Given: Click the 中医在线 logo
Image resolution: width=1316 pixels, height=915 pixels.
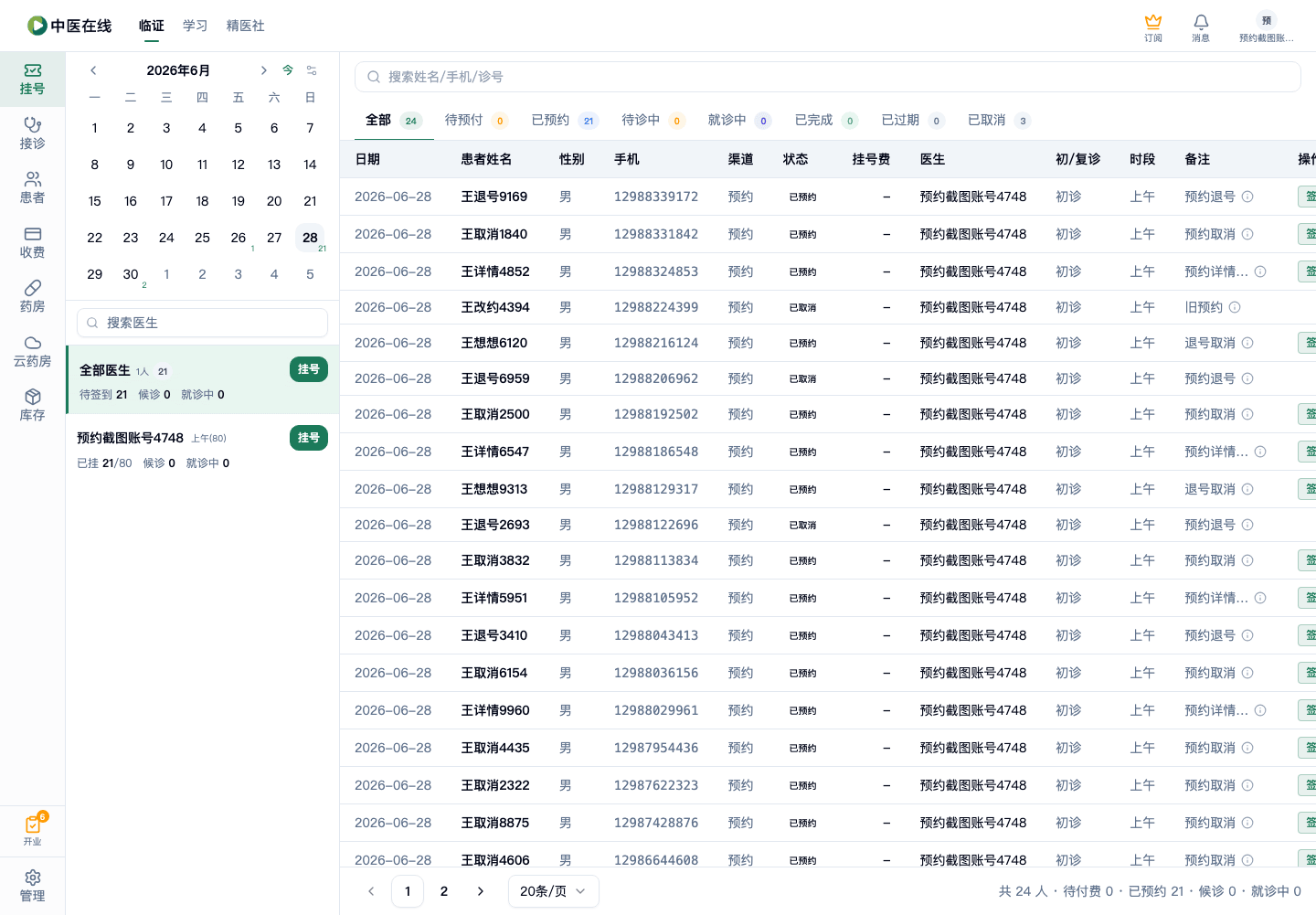Looking at the screenshot, I should pos(69,26).
